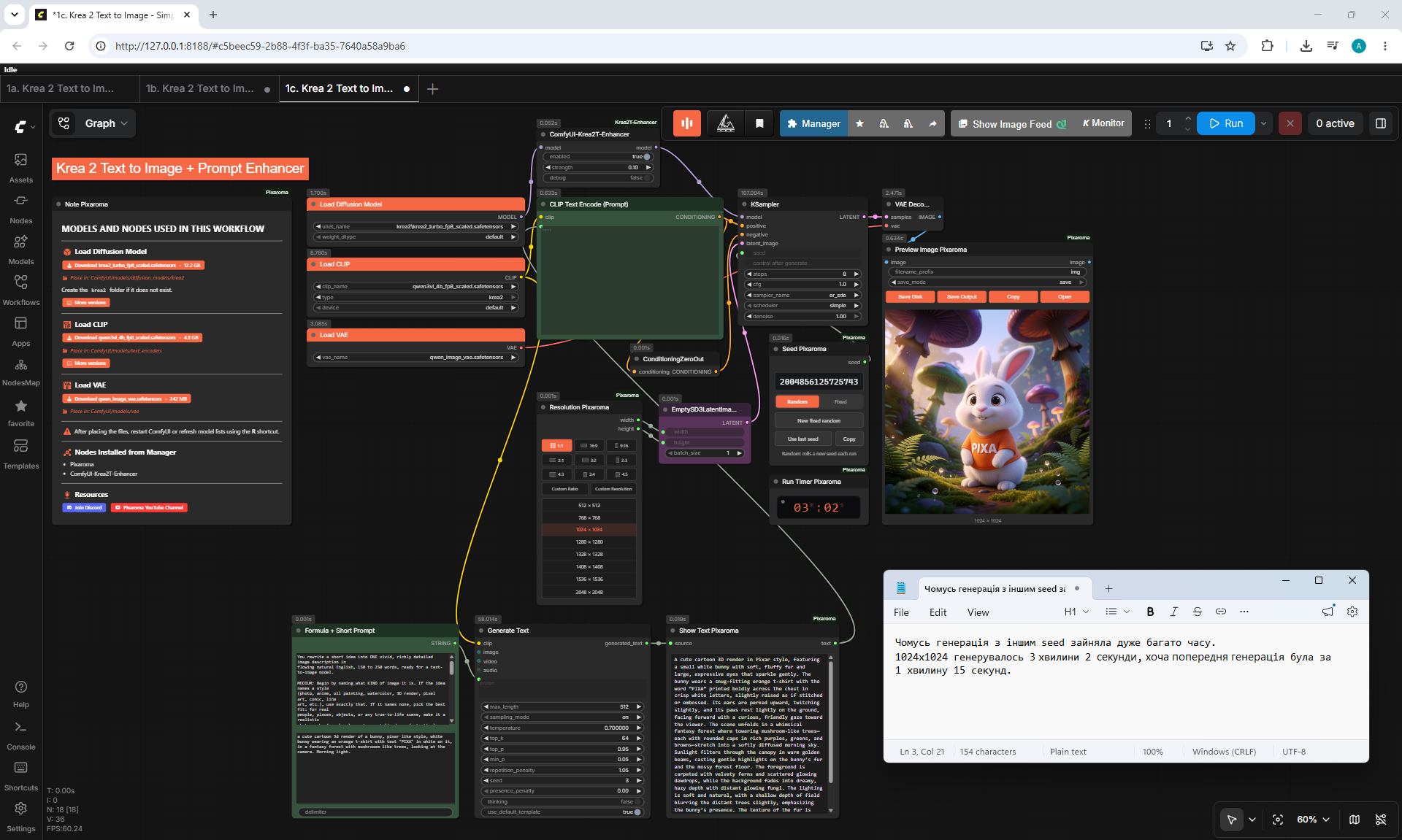Viewport: 1402px width, 840px height.
Task: Insert a link in Notepad
Action: tap(1220, 612)
